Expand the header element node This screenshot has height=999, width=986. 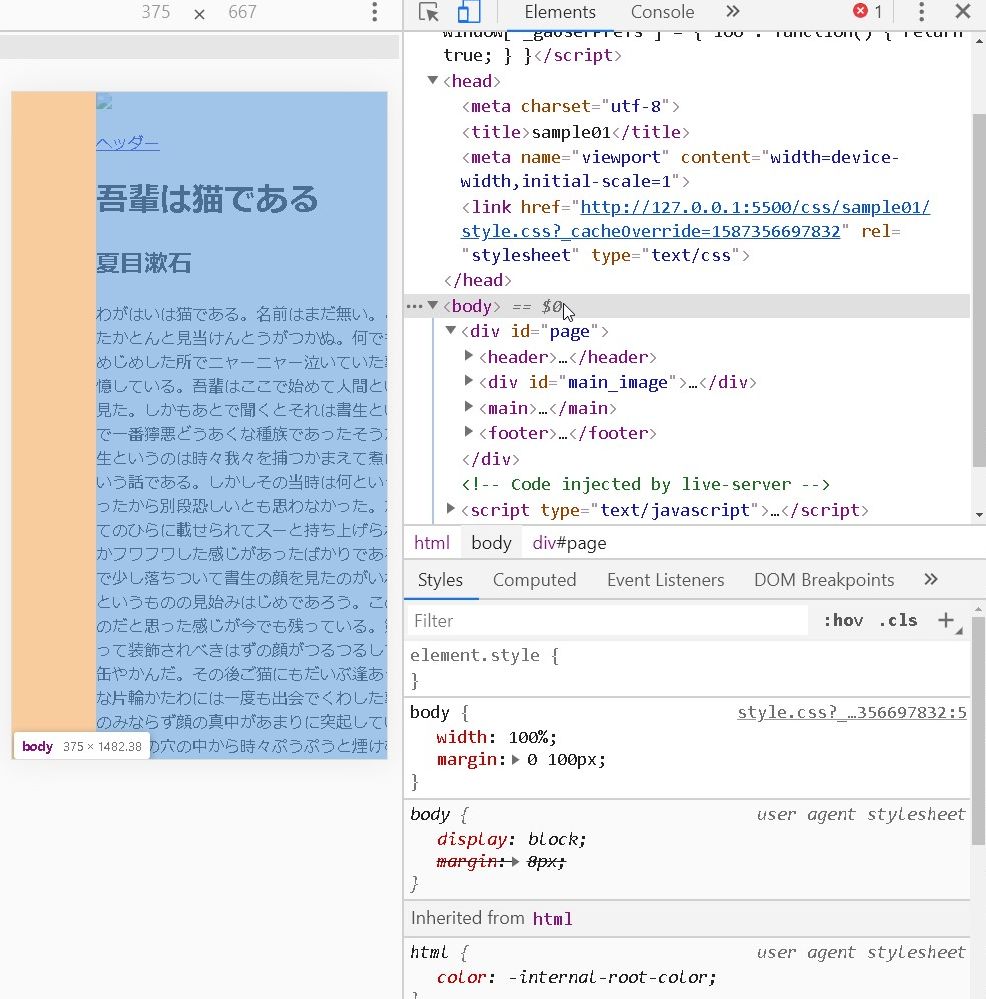(x=469, y=357)
